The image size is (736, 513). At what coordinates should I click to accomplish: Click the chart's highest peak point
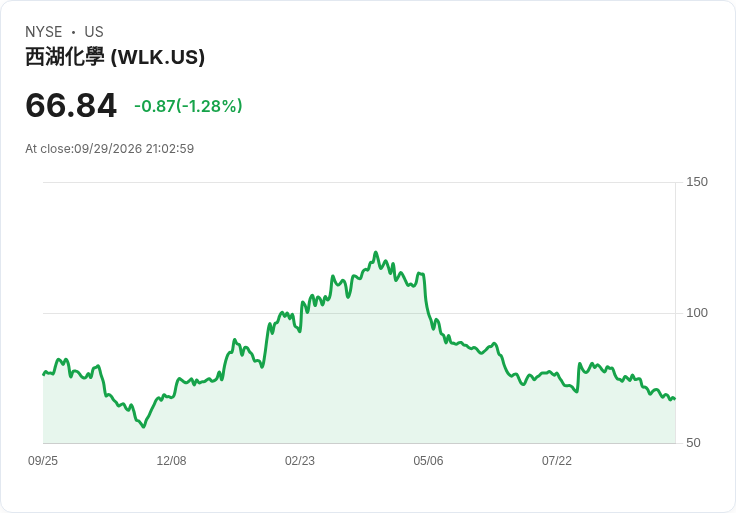pos(376,253)
